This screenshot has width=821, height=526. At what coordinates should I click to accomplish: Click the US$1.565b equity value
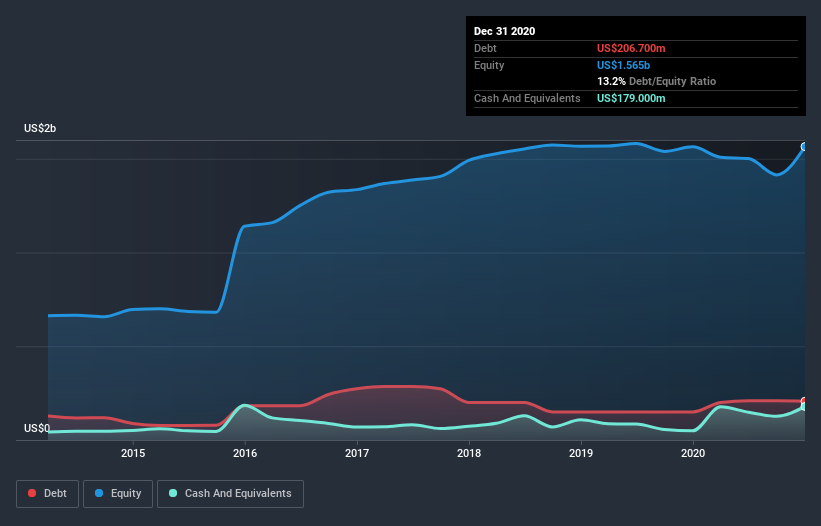pyautogui.click(x=623, y=65)
